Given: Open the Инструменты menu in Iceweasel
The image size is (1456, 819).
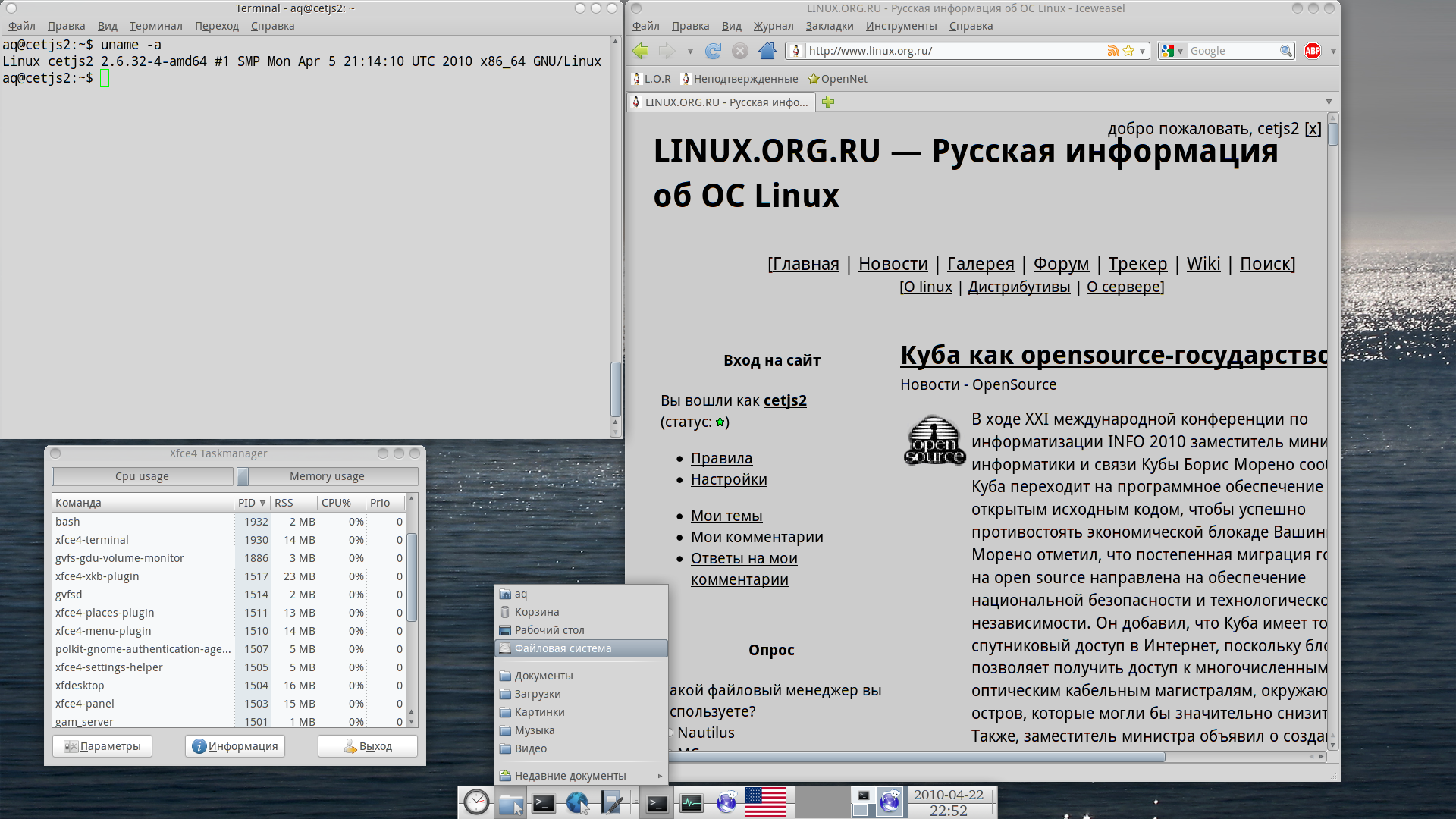Looking at the screenshot, I should click(902, 26).
